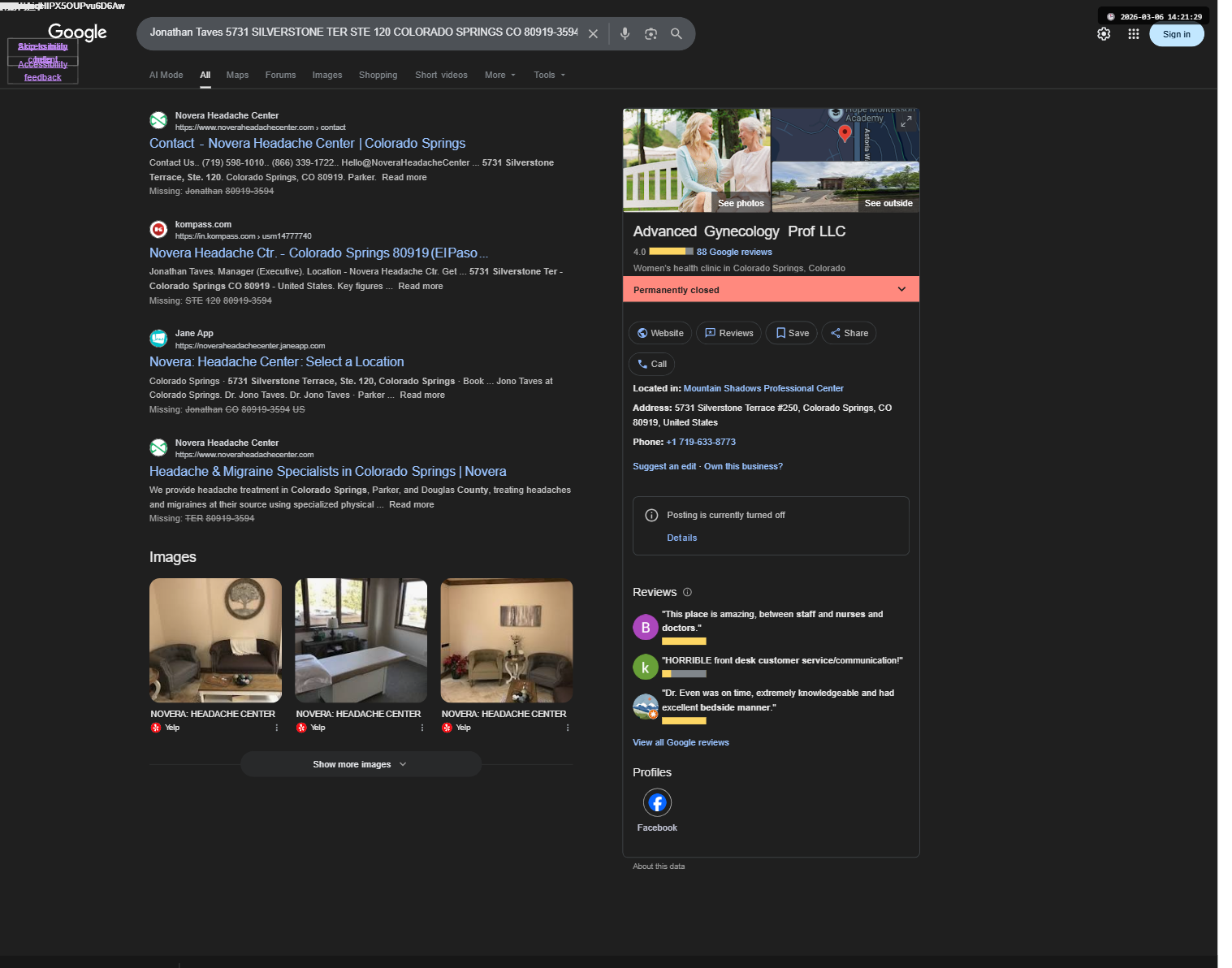Image resolution: width=1232 pixels, height=968 pixels.
Task: Click the magnifying glass search icon
Action: click(x=676, y=34)
